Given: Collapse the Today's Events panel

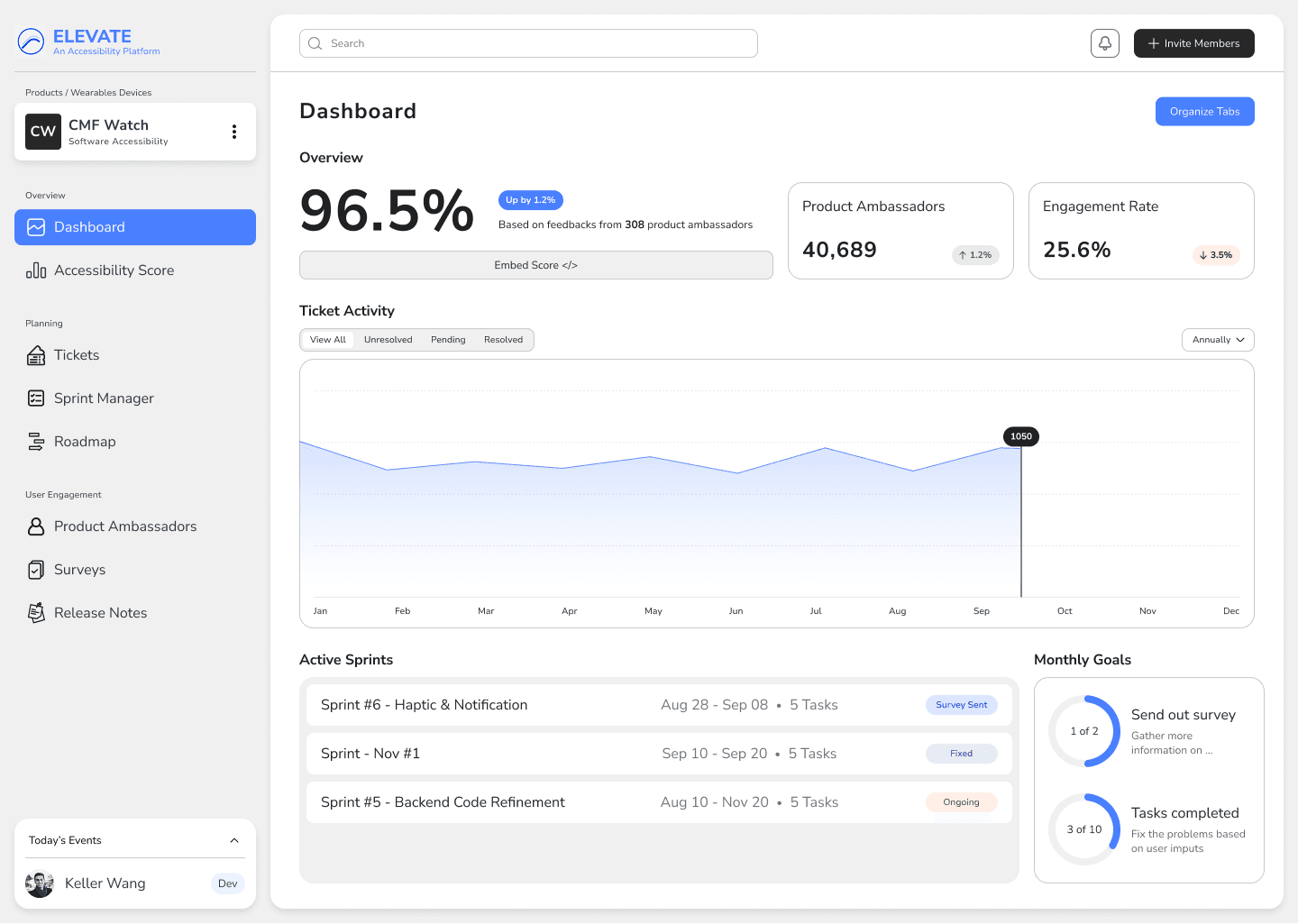Looking at the screenshot, I should (x=234, y=839).
